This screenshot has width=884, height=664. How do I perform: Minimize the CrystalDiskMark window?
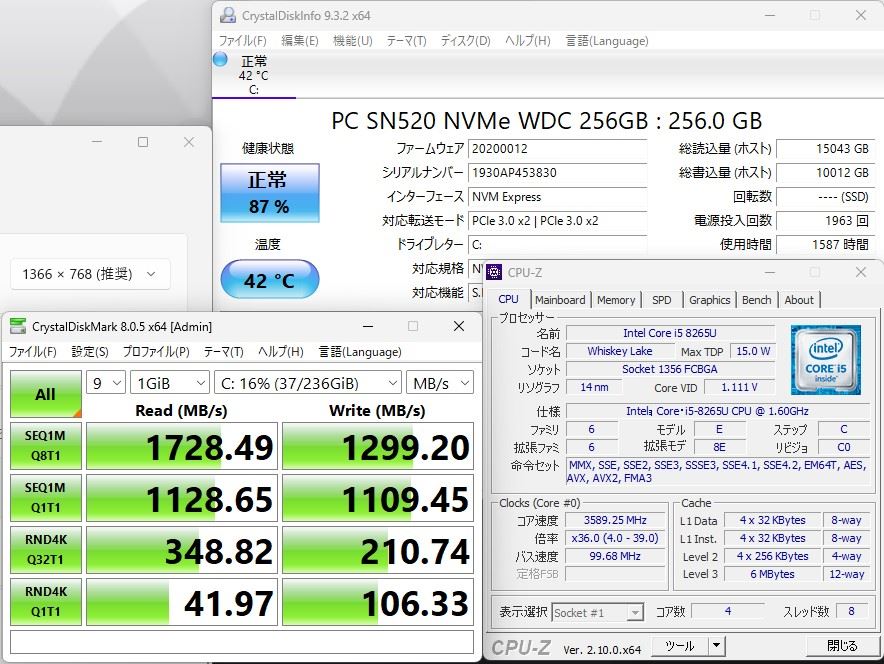click(368, 326)
